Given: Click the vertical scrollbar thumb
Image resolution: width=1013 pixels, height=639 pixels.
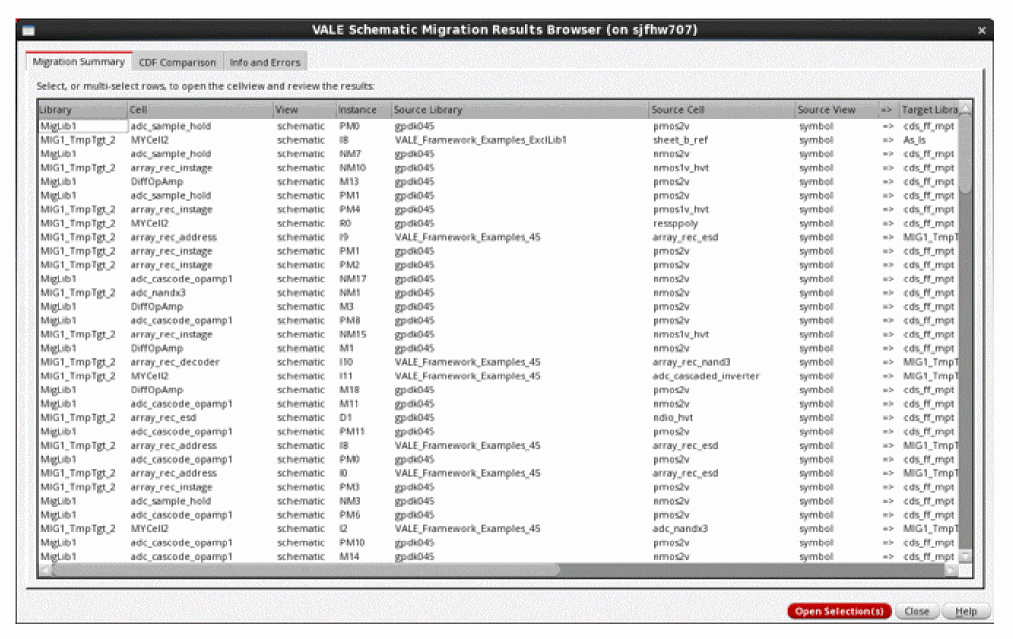Looking at the screenshot, I should 965,152.
